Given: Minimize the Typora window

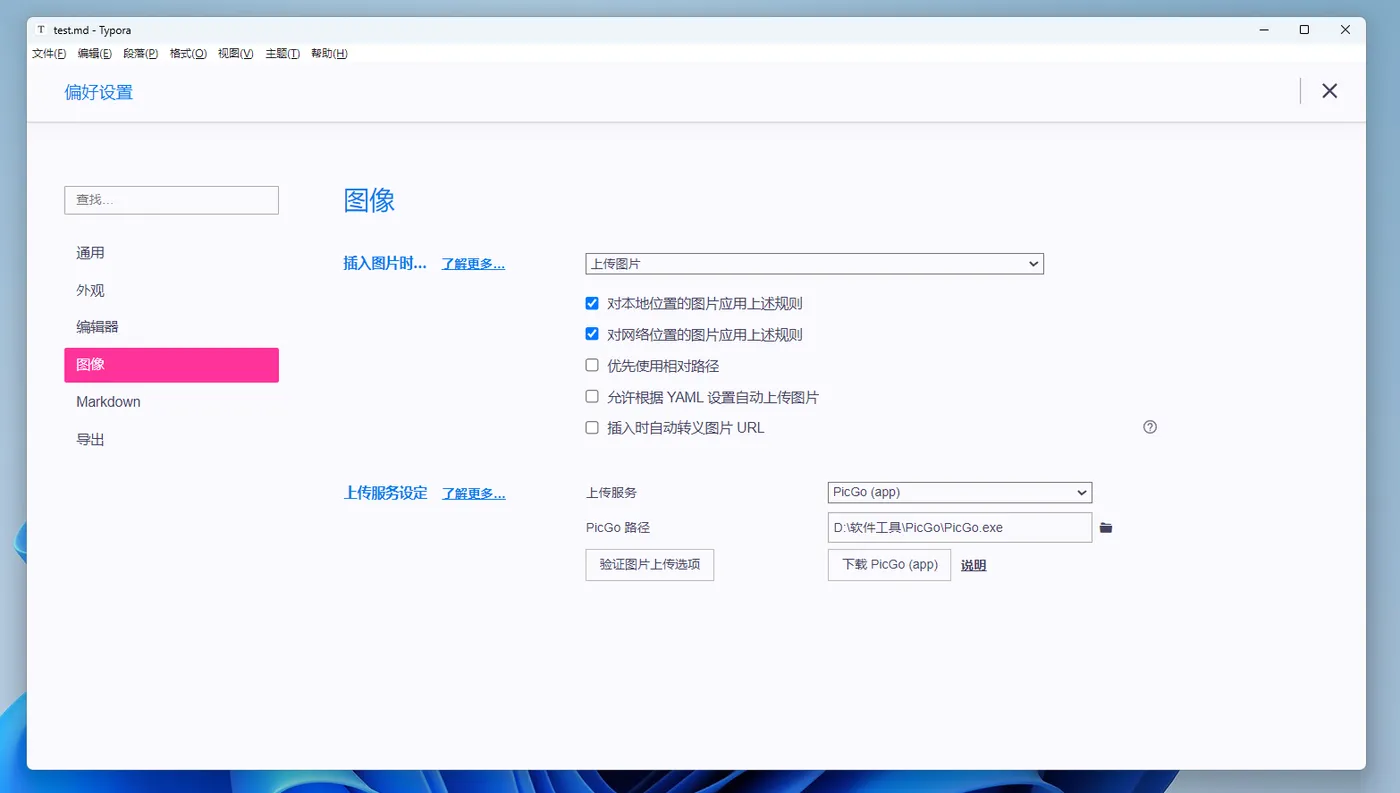Looking at the screenshot, I should tap(1264, 30).
